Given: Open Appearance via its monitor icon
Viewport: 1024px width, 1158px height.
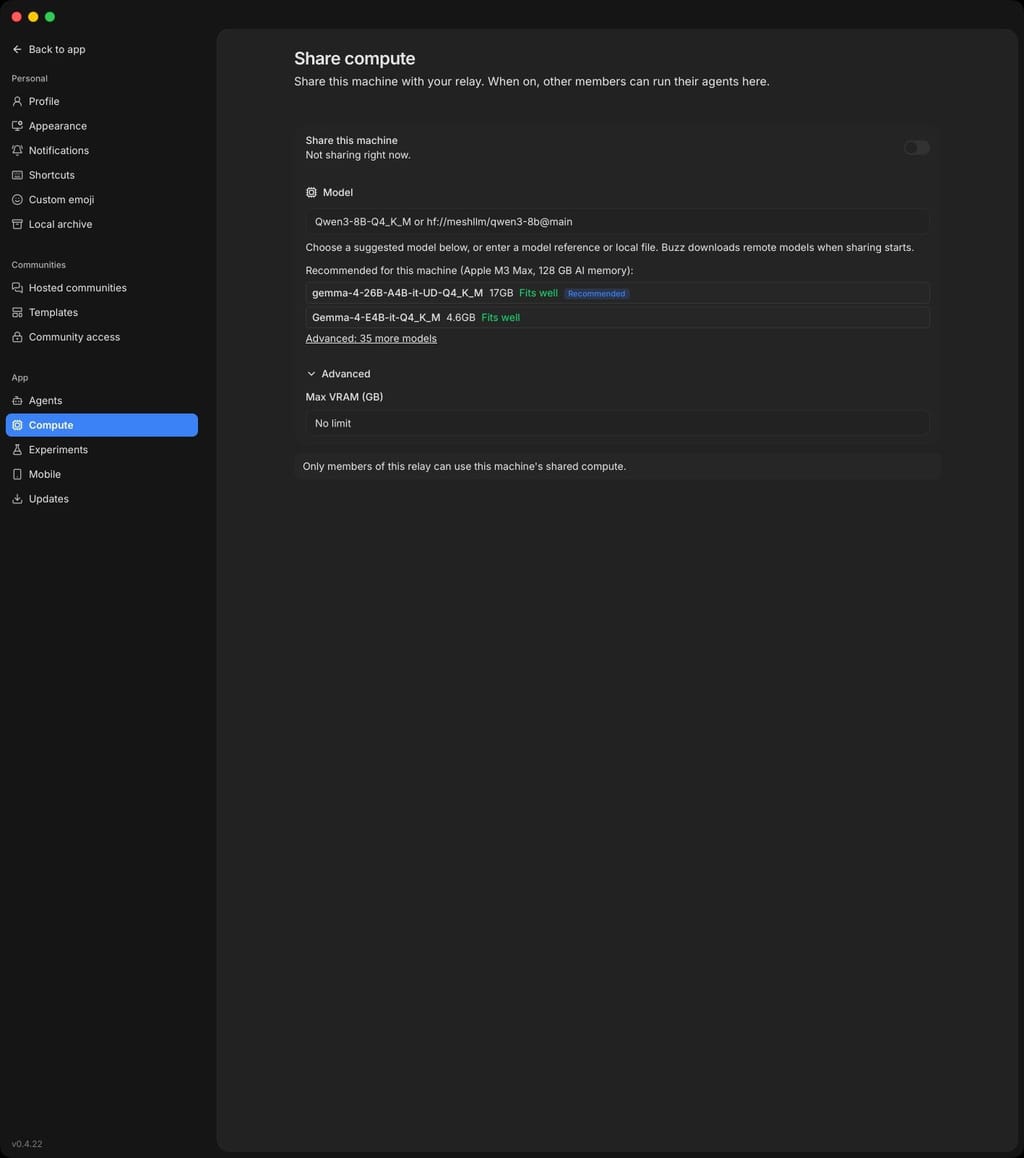Looking at the screenshot, I should (x=17, y=126).
